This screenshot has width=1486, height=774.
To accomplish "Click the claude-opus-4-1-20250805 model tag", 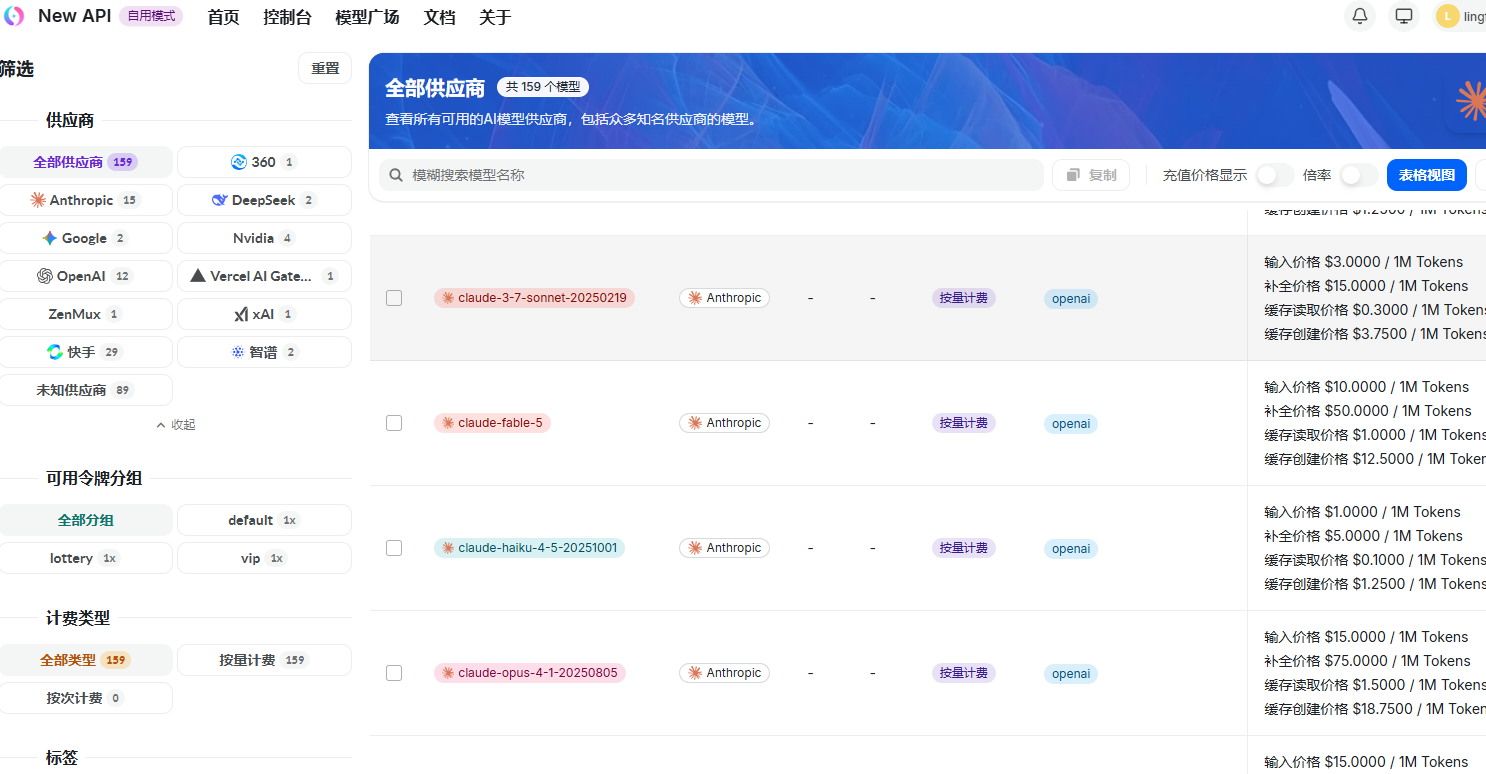I will [530, 673].
